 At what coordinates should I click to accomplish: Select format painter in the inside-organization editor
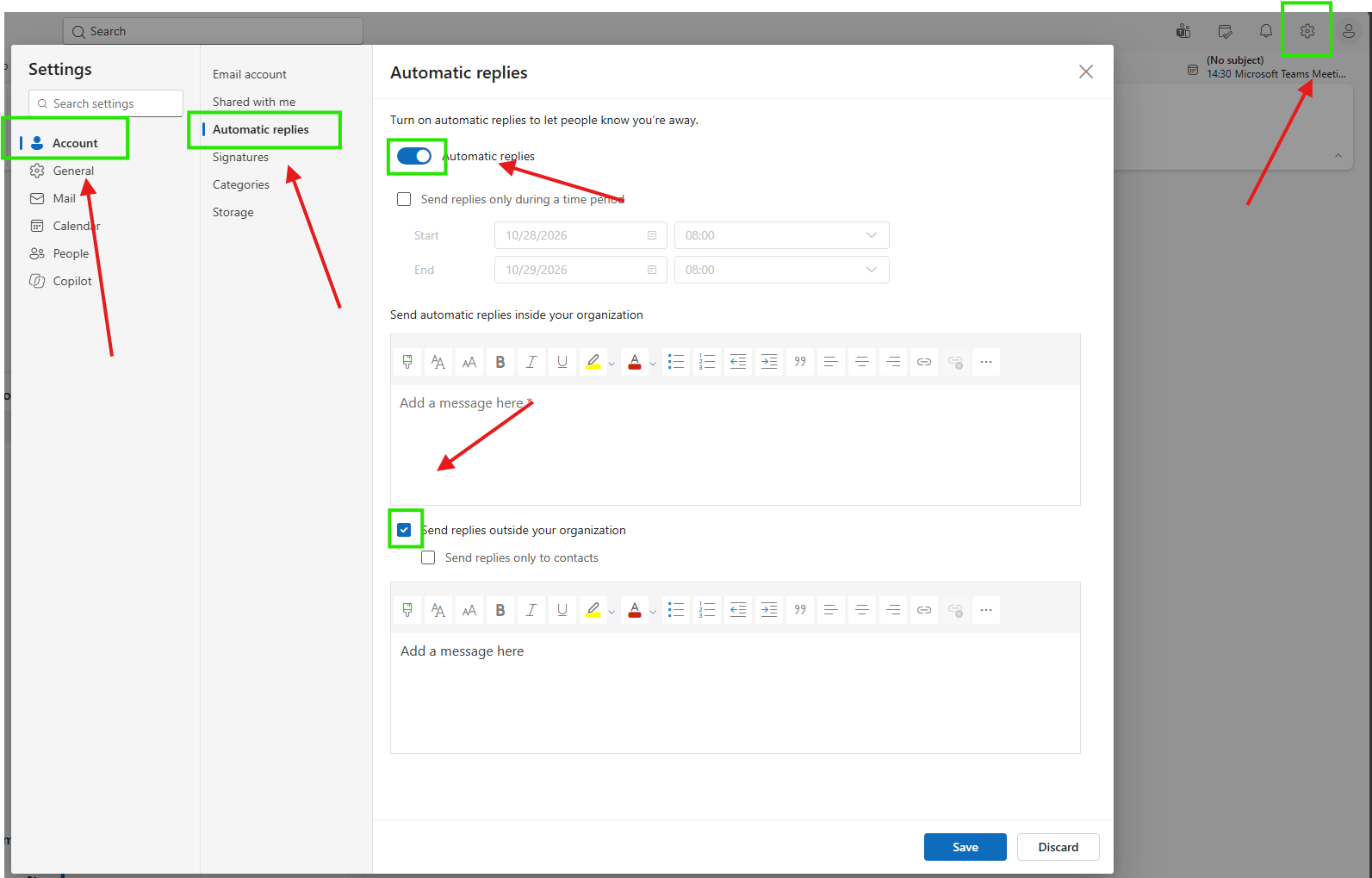click(x=407, y=362)
